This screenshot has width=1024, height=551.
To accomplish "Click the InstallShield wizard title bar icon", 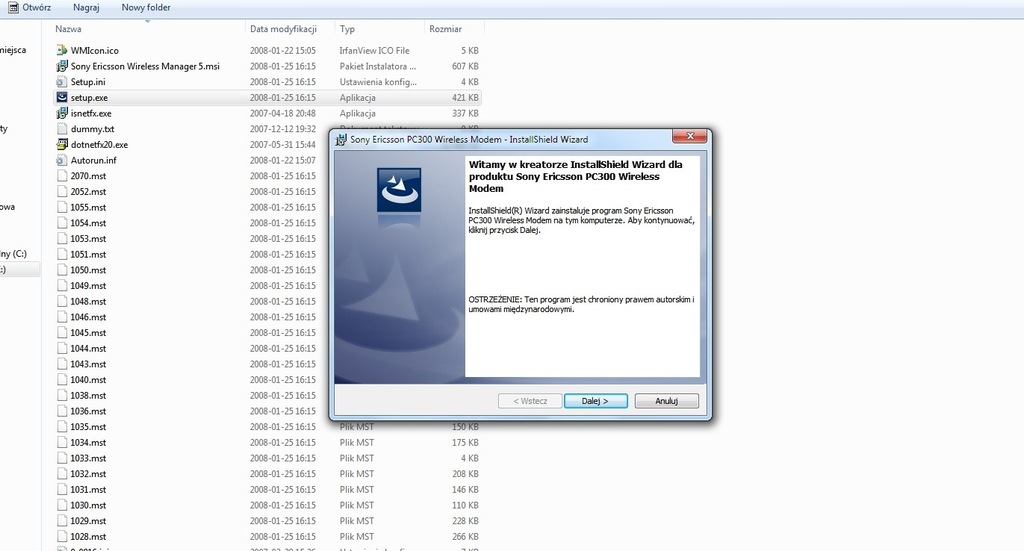I will click(340, 140).
